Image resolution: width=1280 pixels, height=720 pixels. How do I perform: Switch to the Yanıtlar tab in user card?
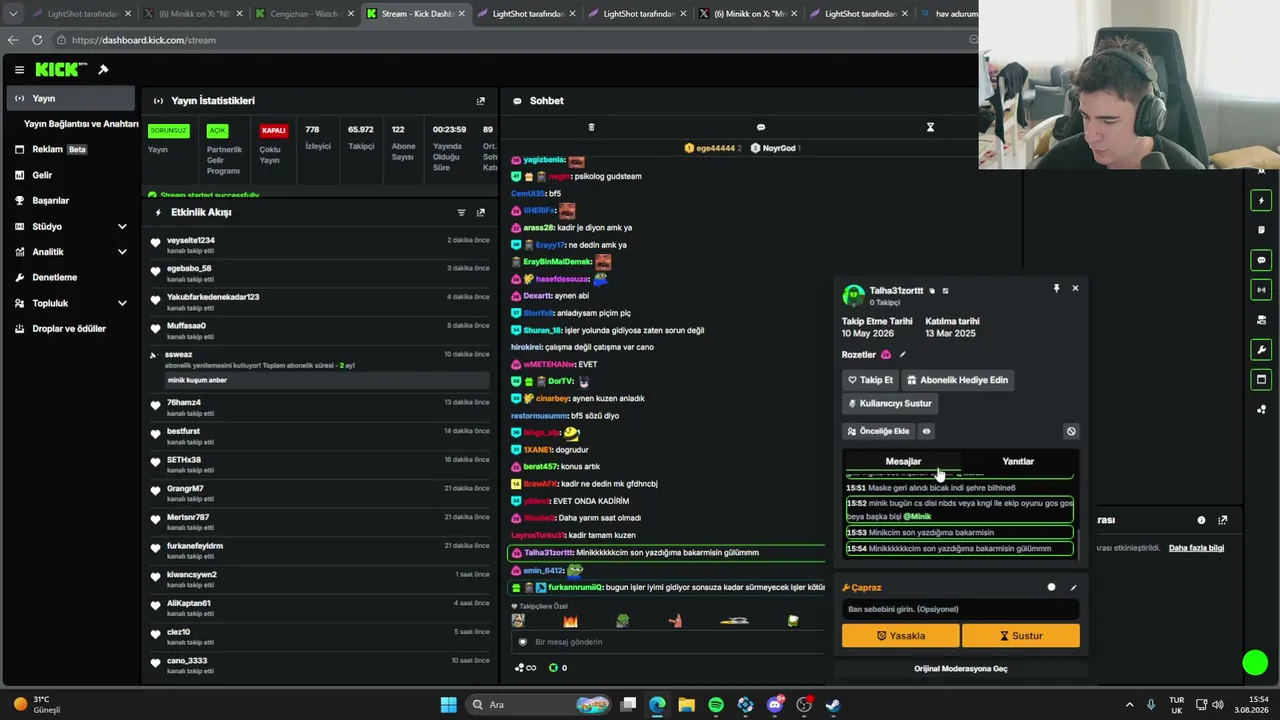(1018, 461)
